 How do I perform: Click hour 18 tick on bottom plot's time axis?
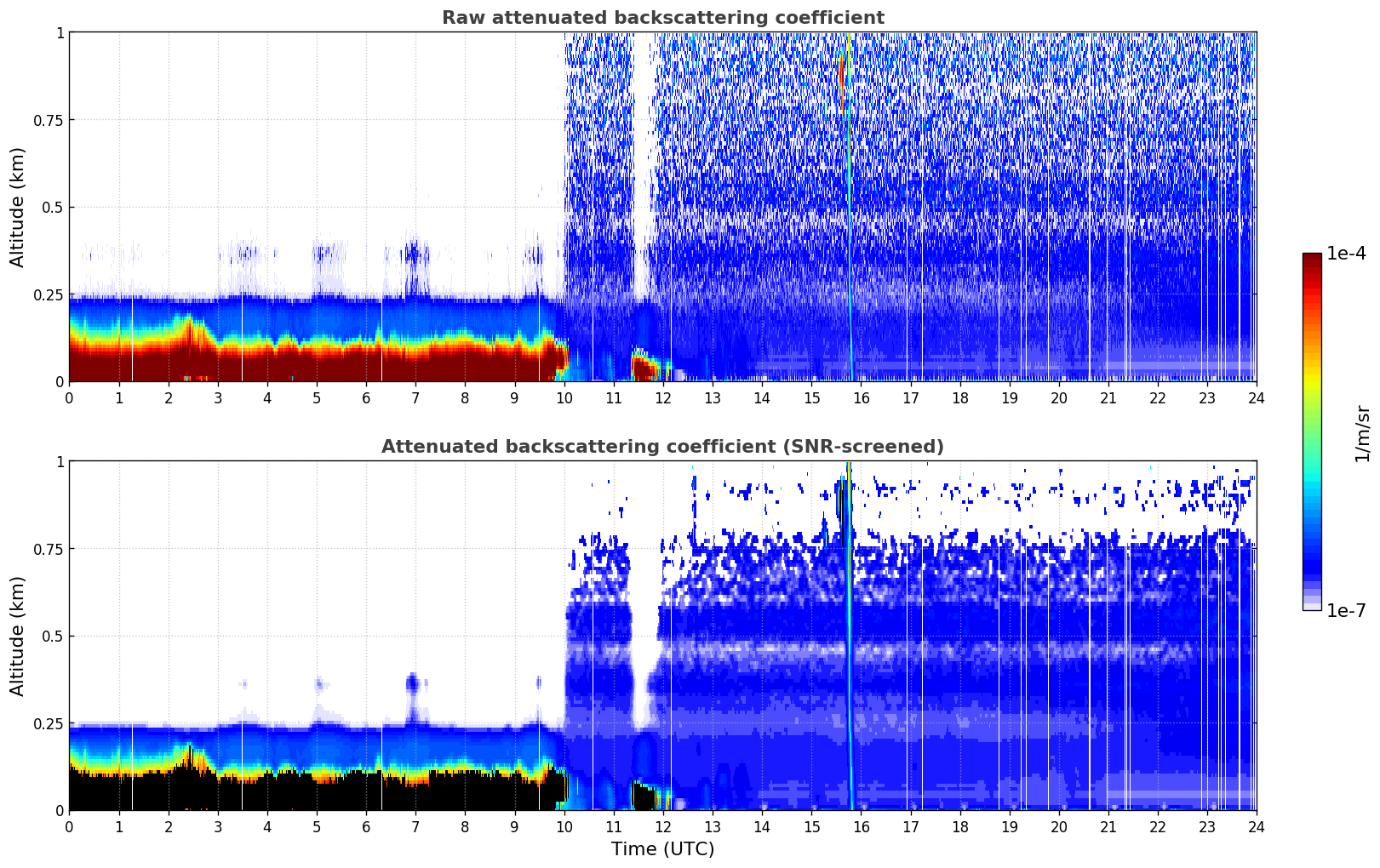(959, 826)
